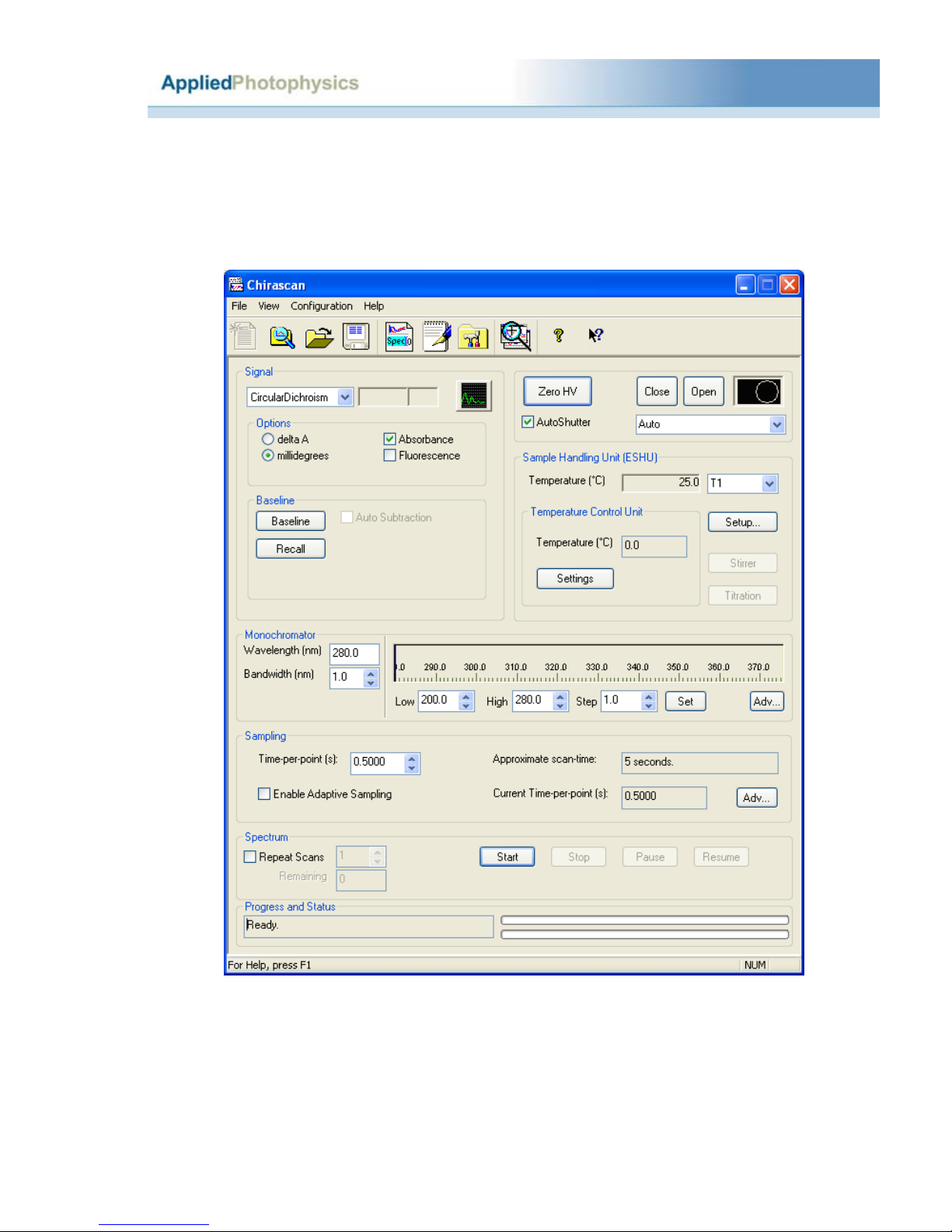Click the new document toolbar icon
952x1232 pixels.
click(243, 337)
